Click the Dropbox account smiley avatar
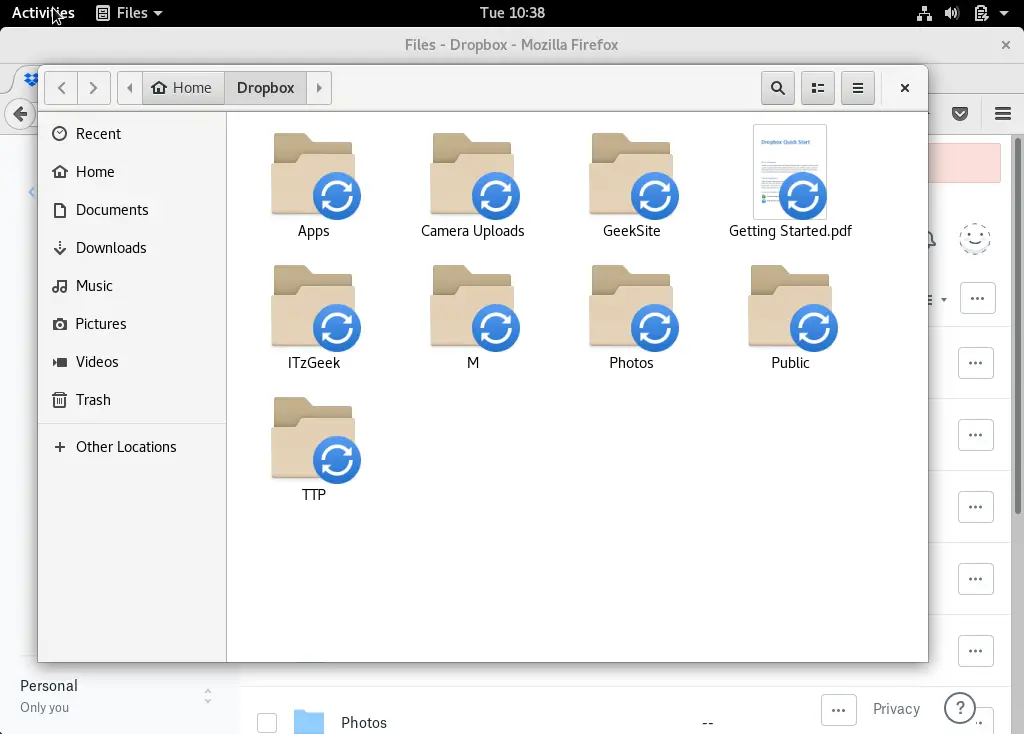Screen dimensions: 1024x734 (x=975, y=238)
